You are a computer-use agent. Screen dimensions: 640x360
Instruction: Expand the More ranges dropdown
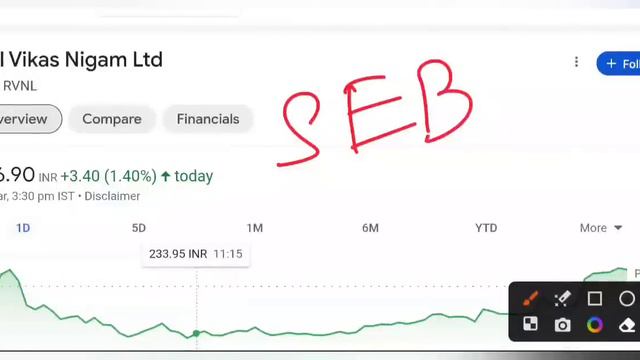tap(601, 228)
